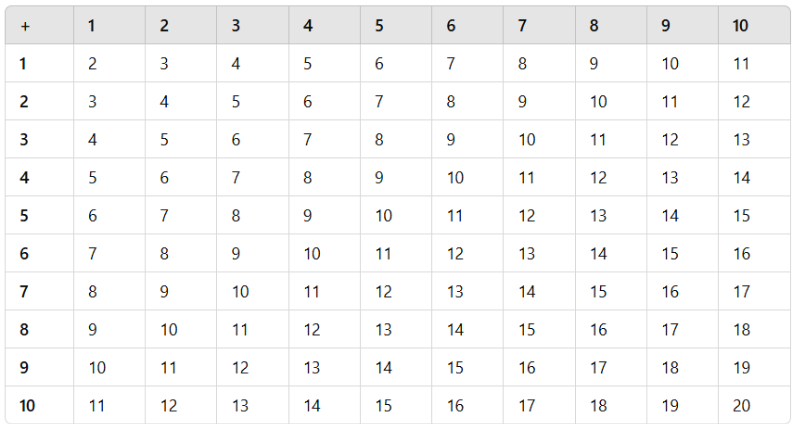Select sum cell for row 6, column 9
The width and height of the screenshot is (795, 427).
tap(670, 254)
